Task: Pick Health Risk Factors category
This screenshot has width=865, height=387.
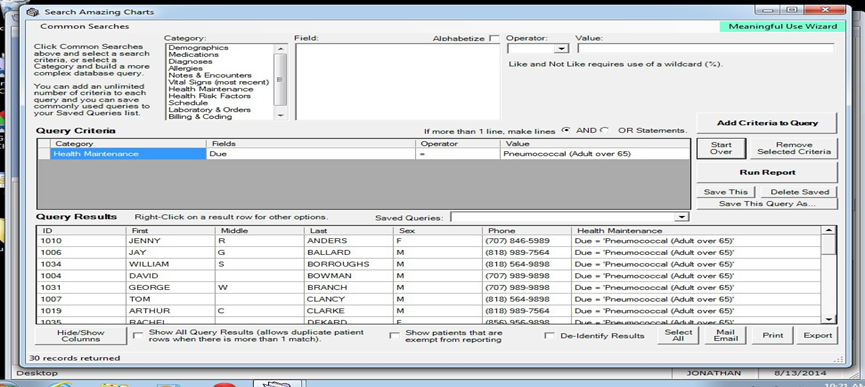Action: point(210,96)
